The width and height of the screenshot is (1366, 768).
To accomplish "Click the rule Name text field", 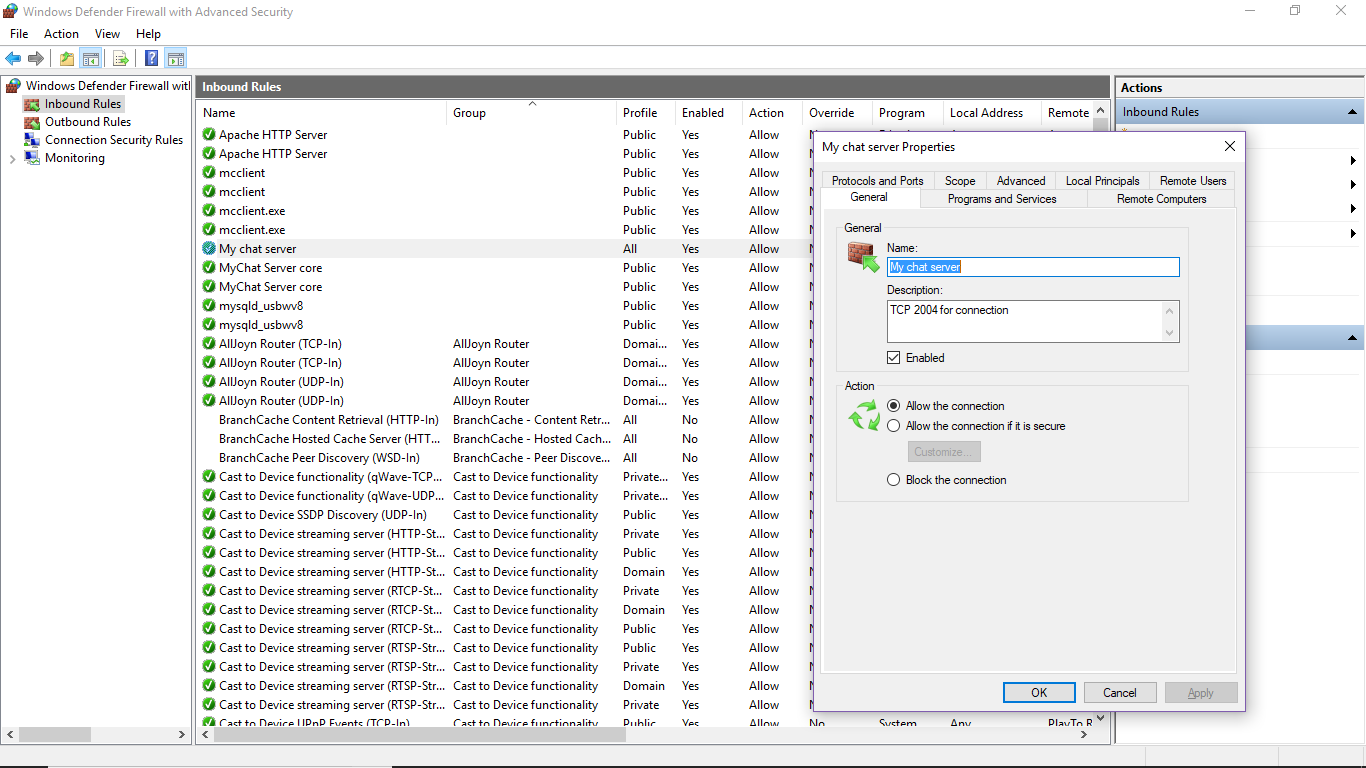I will 1033,267.
